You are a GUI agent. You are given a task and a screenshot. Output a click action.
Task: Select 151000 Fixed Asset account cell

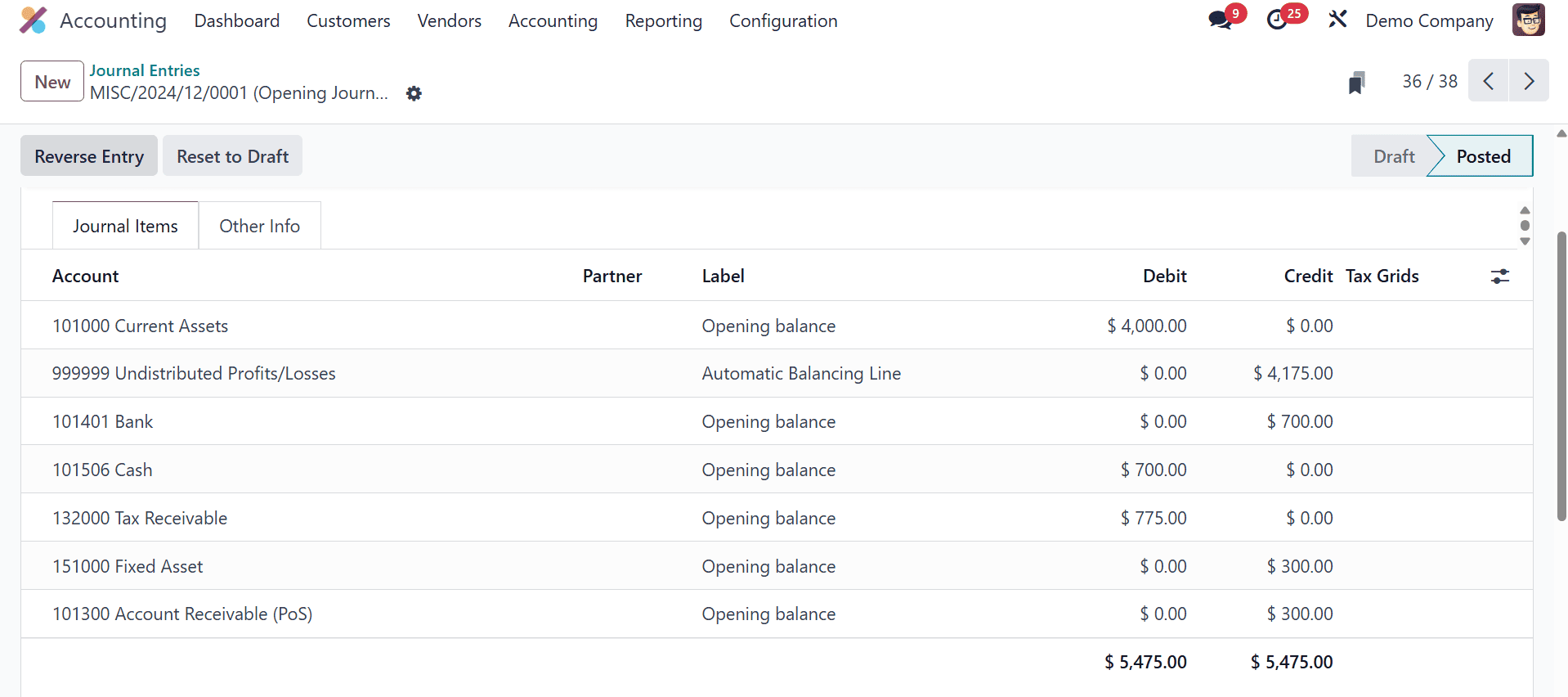click(128, 567)
